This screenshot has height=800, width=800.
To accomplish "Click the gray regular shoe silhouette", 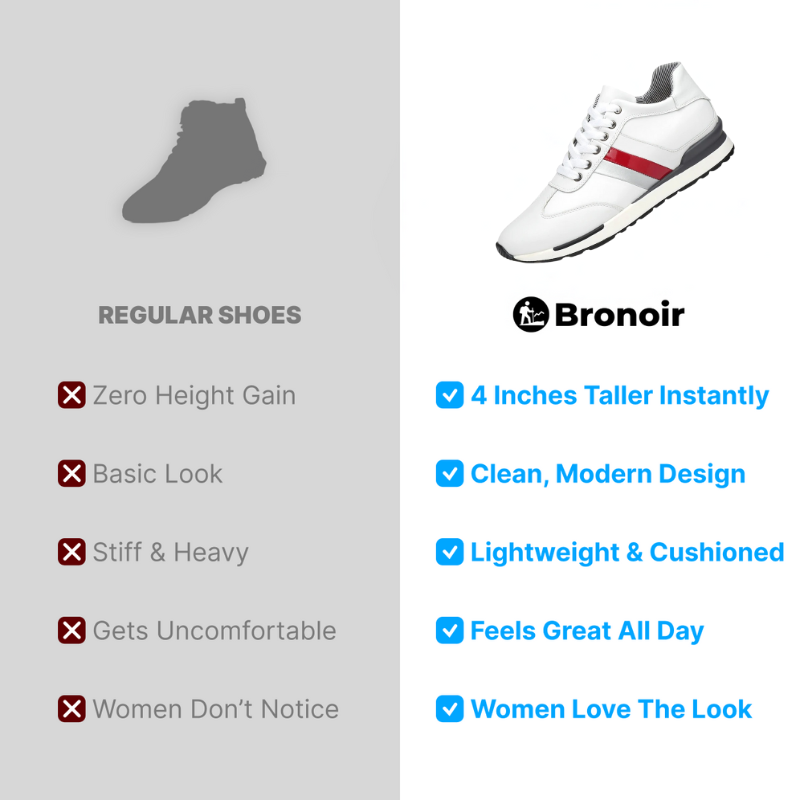I will pyautogui.click(x=194, y=160).
